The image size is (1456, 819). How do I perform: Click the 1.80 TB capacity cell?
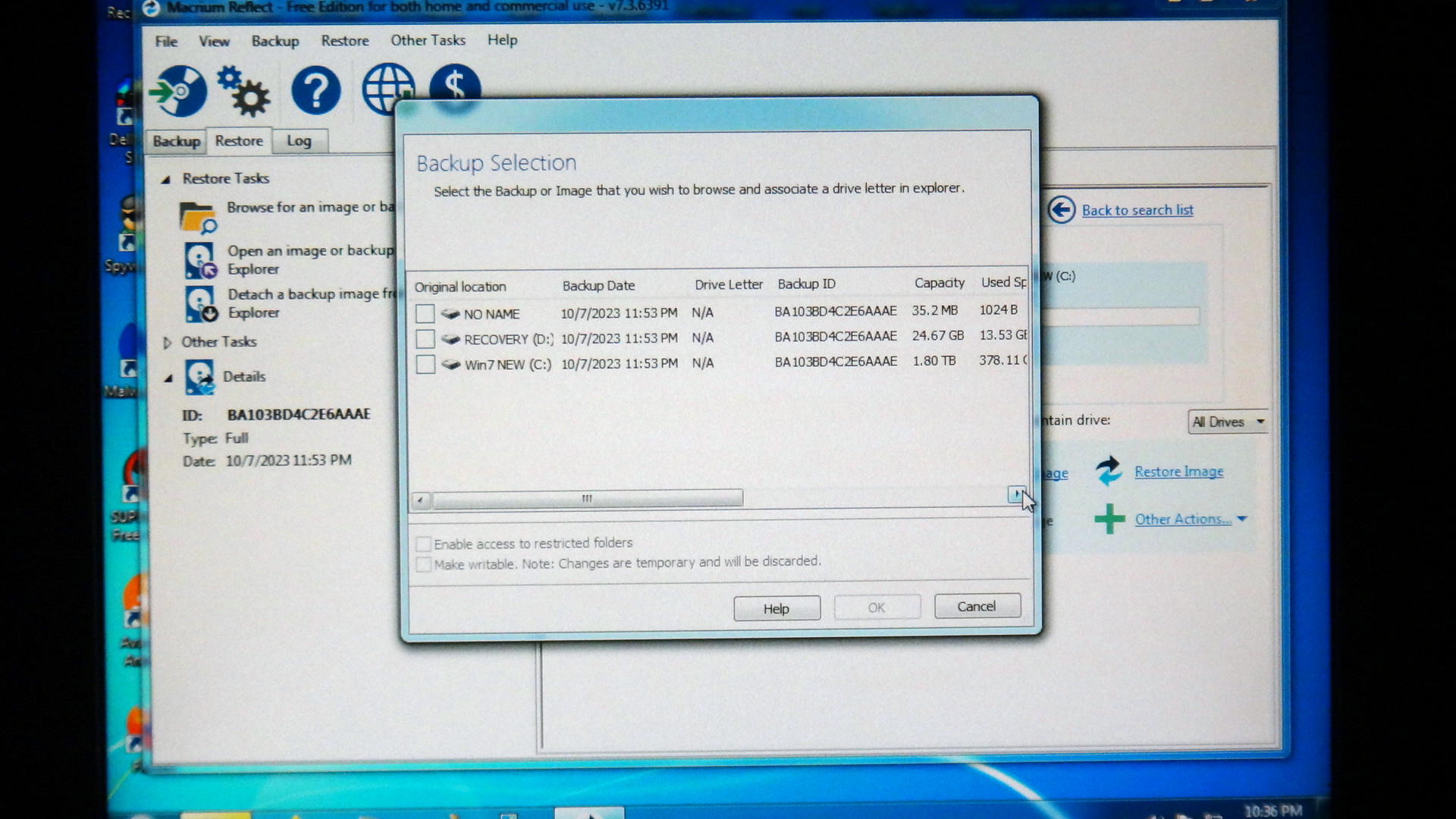click(934, 361)
